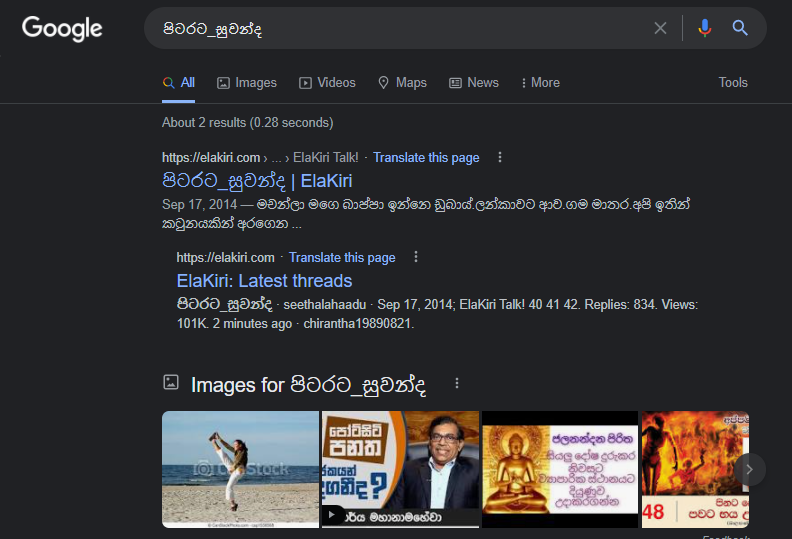Click the chirantha19890821 snippet text
This screenshot has height=539, width=792.
(x=358, y=323)
